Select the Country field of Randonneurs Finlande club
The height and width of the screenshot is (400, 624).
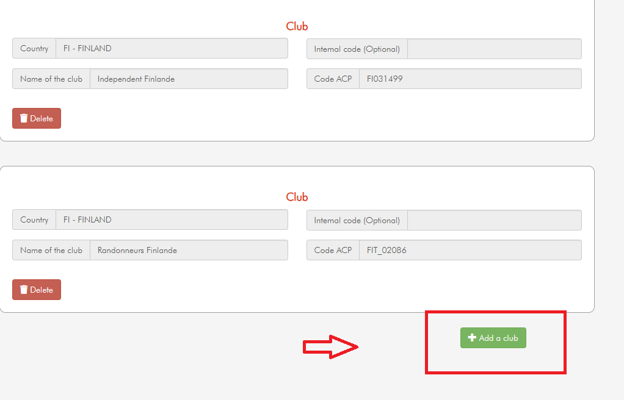[172, 220]
